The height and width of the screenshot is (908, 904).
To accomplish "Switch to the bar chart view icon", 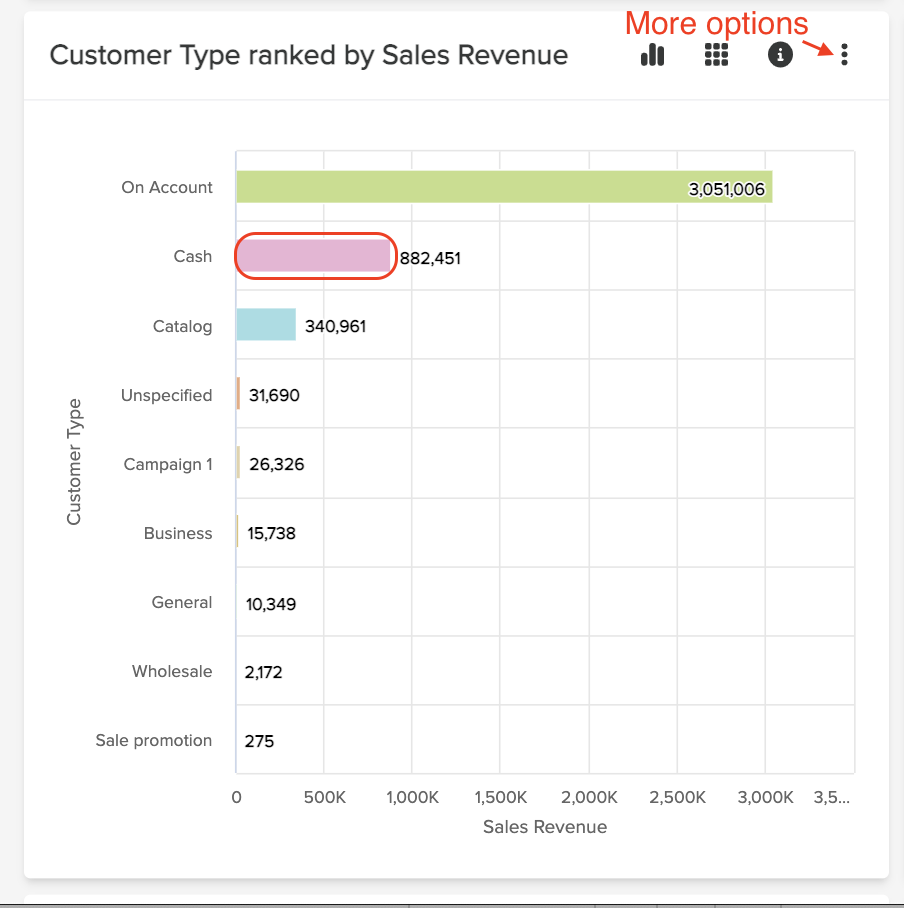I will (x=652, y=55).
